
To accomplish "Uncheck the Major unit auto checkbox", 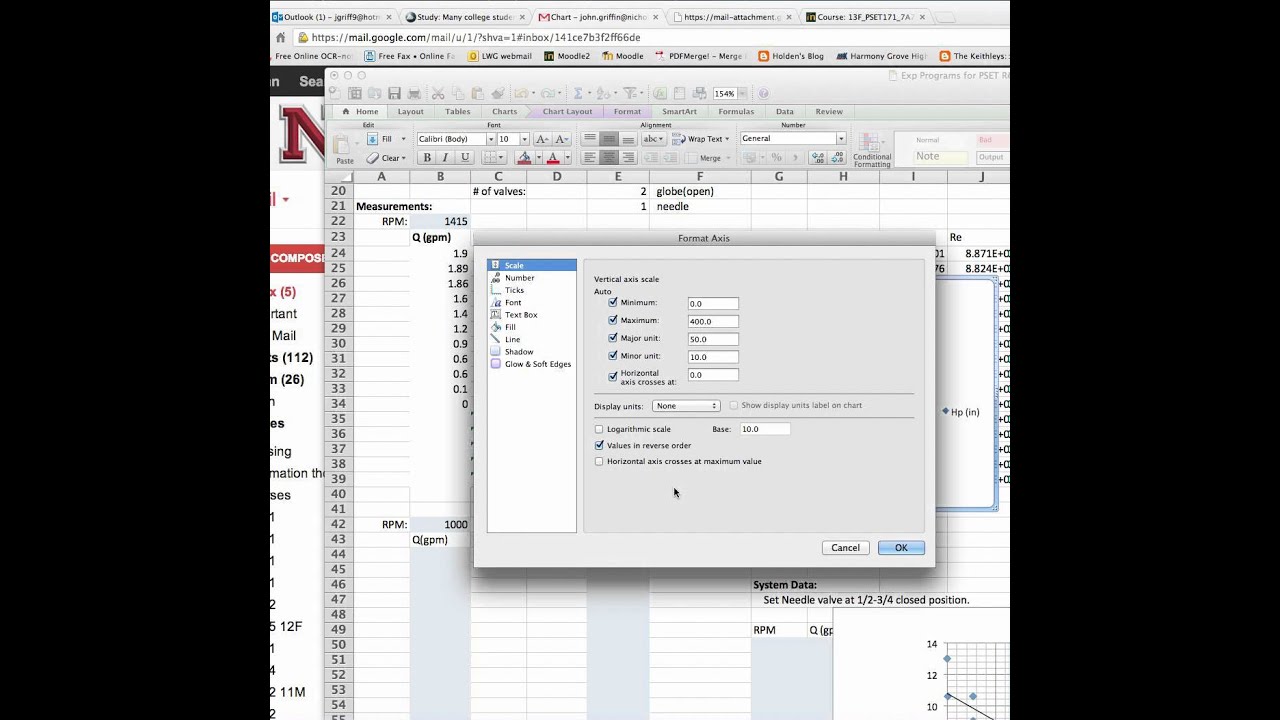I will point(613,338).
